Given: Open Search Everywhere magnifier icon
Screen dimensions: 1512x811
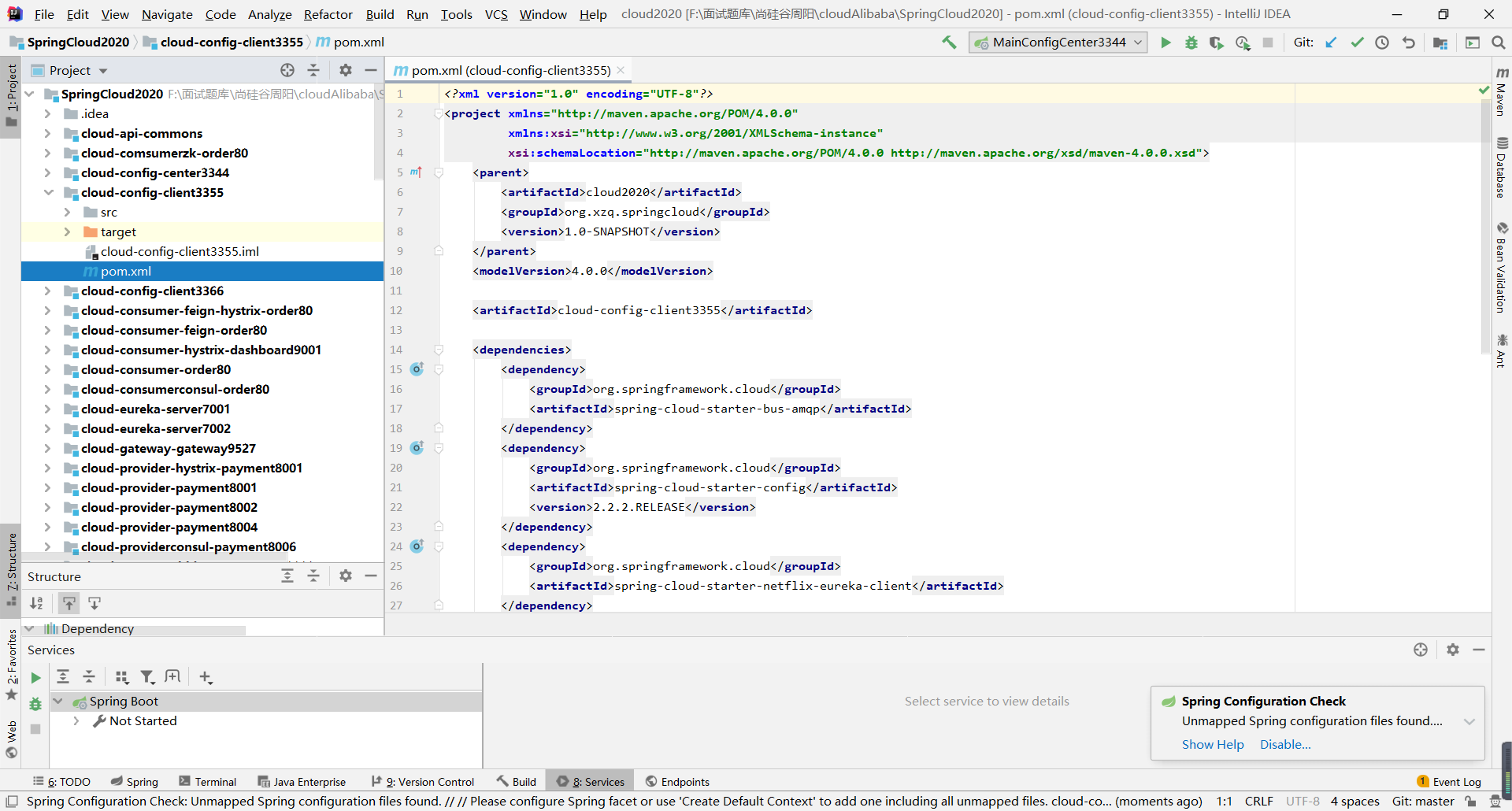Looking at the screenshot, I should coord(1498,43).
